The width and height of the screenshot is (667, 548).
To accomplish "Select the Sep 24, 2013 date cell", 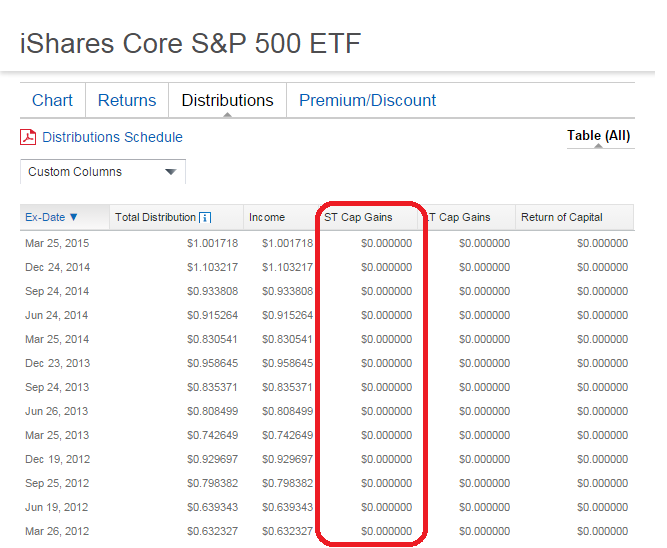I will pyautogui.click(x=57, y=387).
